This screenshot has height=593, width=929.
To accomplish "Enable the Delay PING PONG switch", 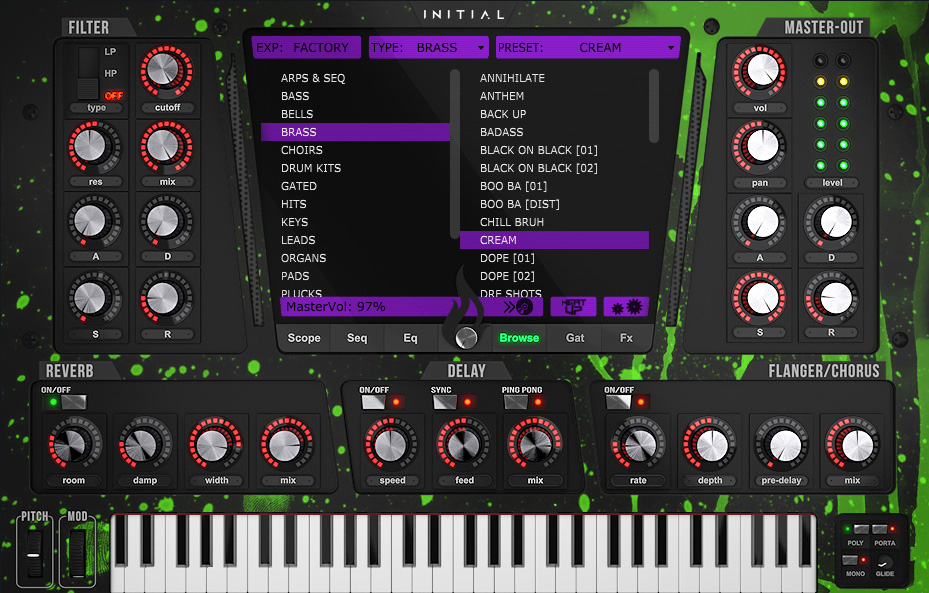I will pyautogui.click(x=515, y=402).
